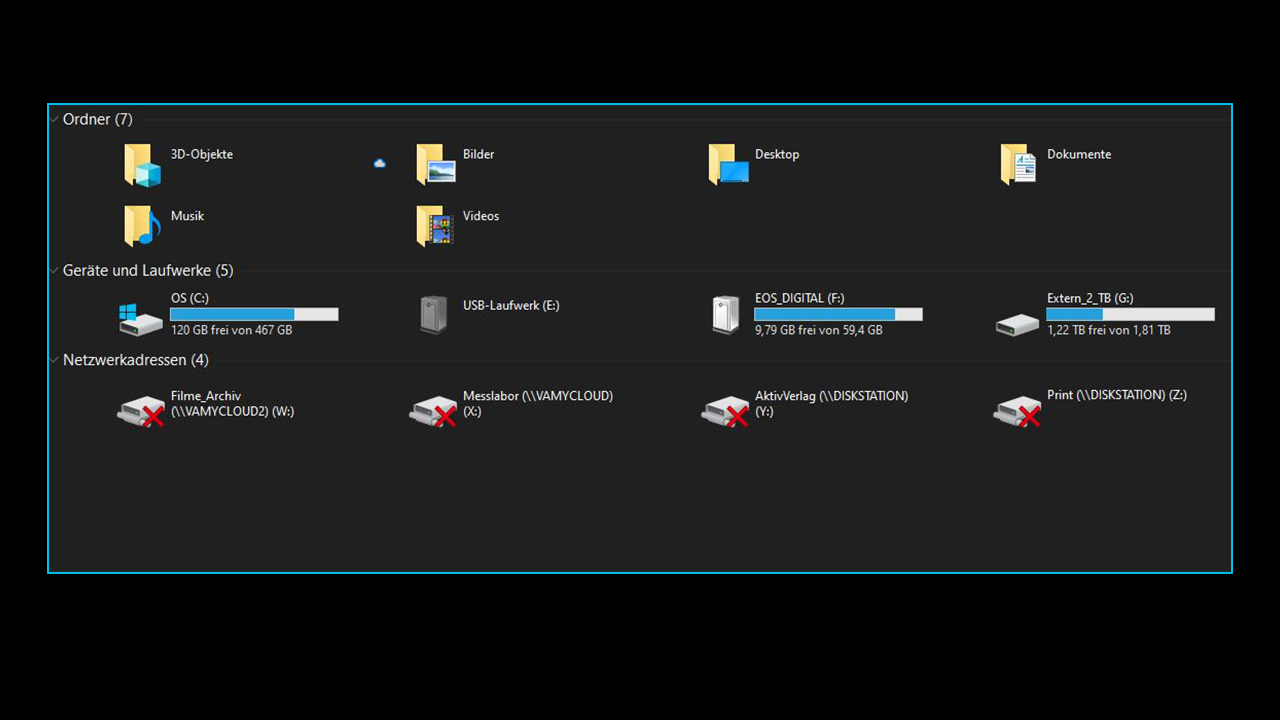Click the OneDrive cloud status icon
Viewport: 1280px width, 720px height.
tap(380, 163)
